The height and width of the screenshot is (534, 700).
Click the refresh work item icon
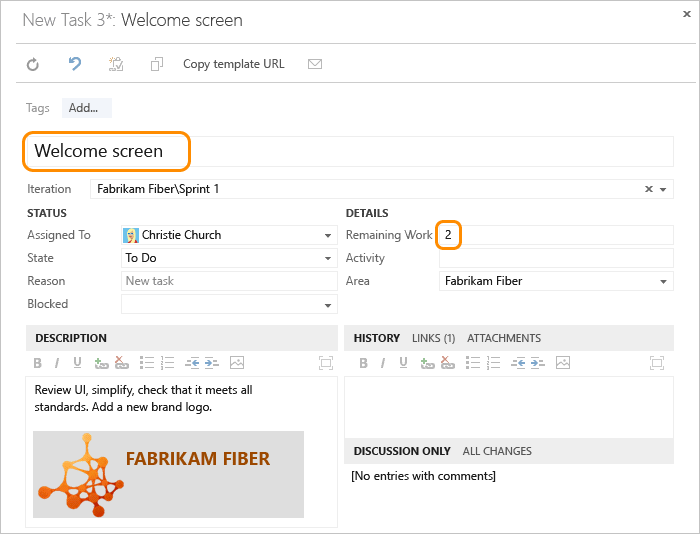pos(33,65)
